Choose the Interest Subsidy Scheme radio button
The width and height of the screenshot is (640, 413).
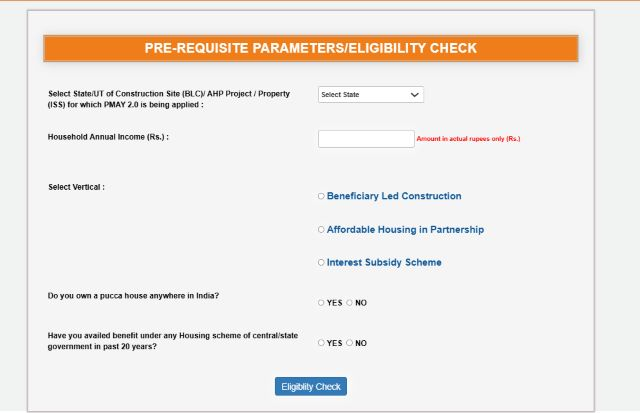[x=321, y=262]
